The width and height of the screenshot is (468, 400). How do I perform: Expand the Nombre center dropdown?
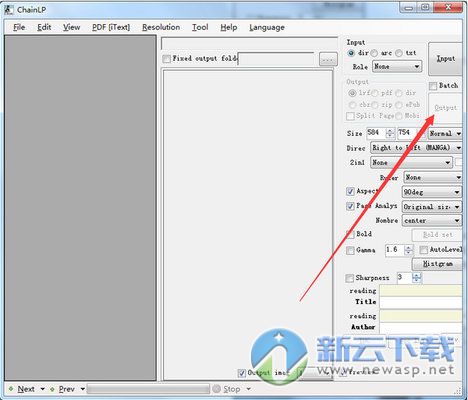point(432,220)
